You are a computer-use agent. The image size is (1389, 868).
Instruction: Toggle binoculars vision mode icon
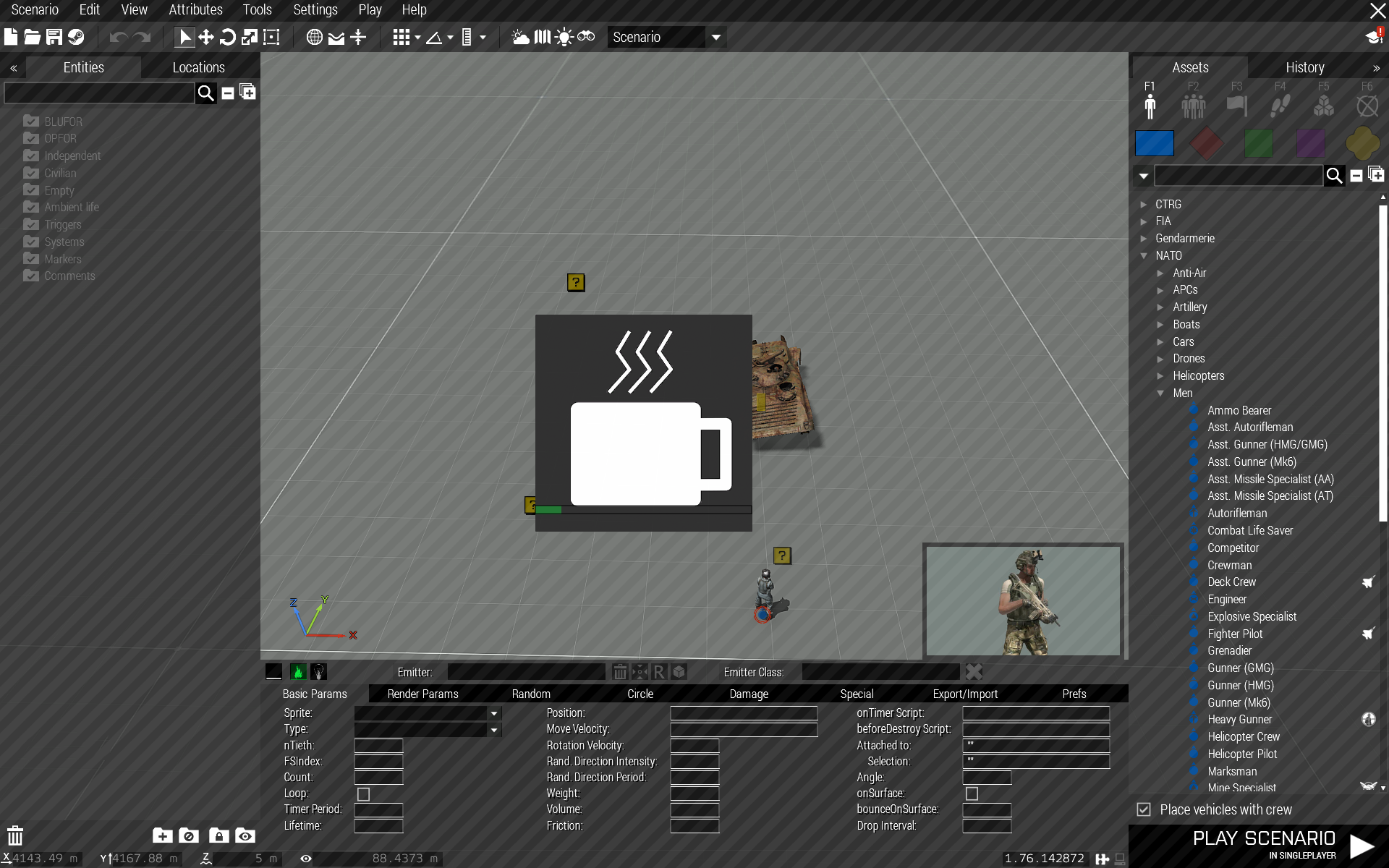(x=586, y=36)
